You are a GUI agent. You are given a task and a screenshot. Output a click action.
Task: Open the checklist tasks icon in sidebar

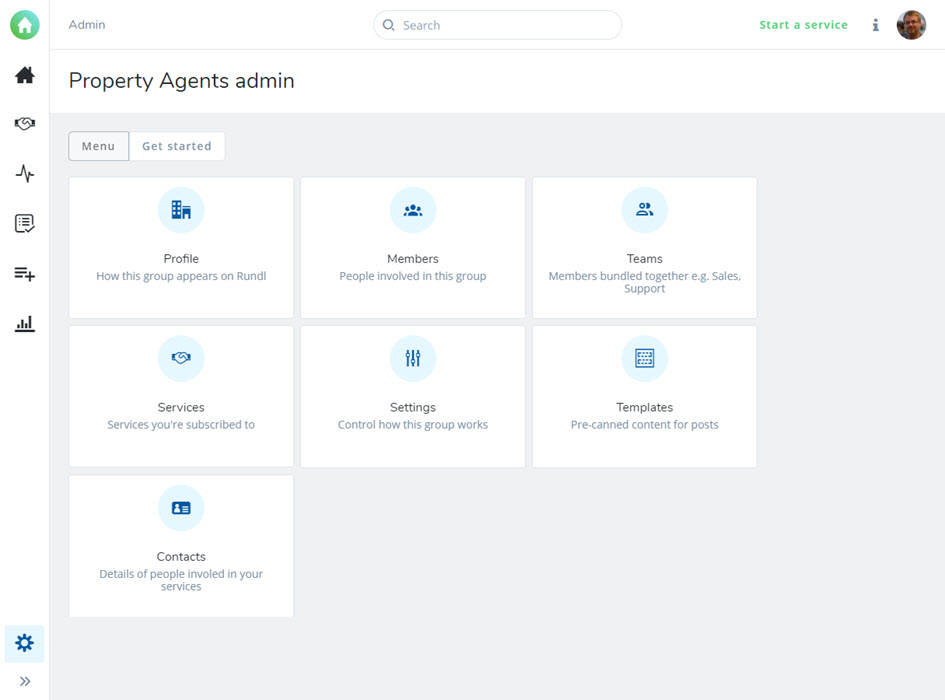click(25, 224)
